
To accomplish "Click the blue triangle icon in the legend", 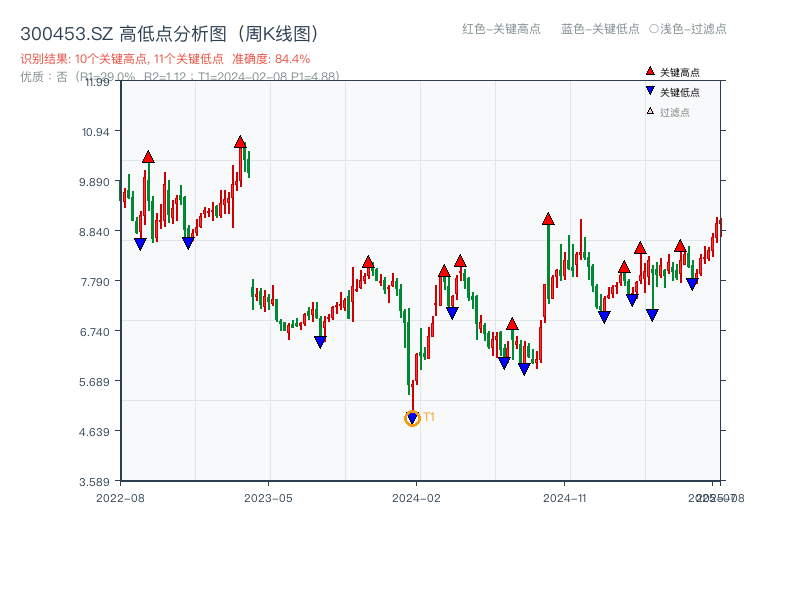I will [x=650, y=91].
